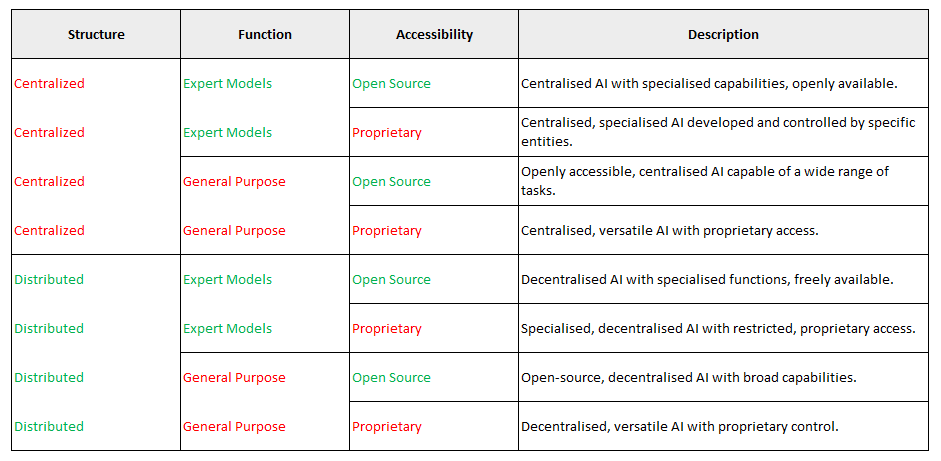
Task: Click description starting 'Centralised AI with specialised capabilities'
Action: click(x=709, y=84)
